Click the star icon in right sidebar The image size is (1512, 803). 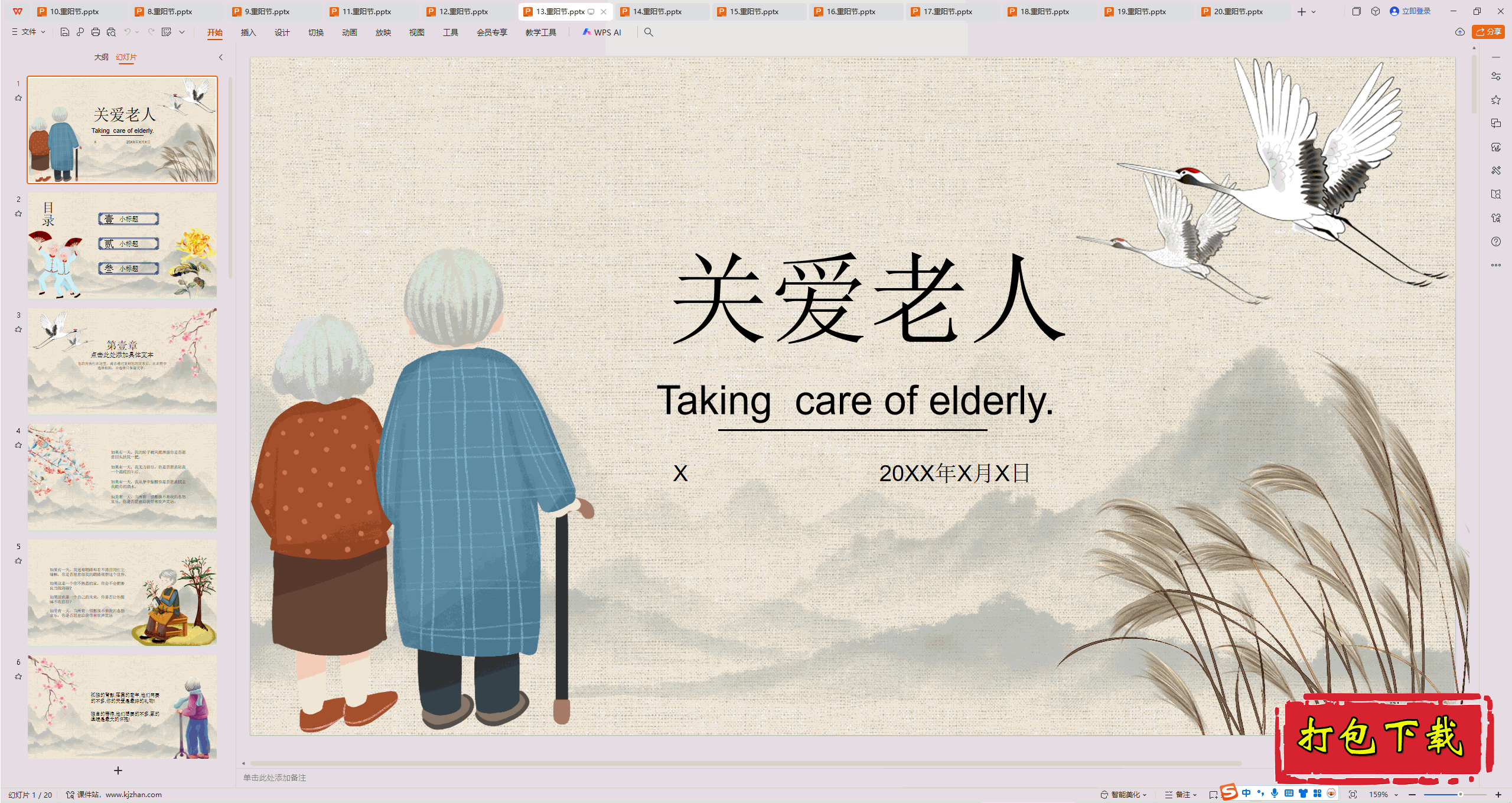[x=1496, y=100]
